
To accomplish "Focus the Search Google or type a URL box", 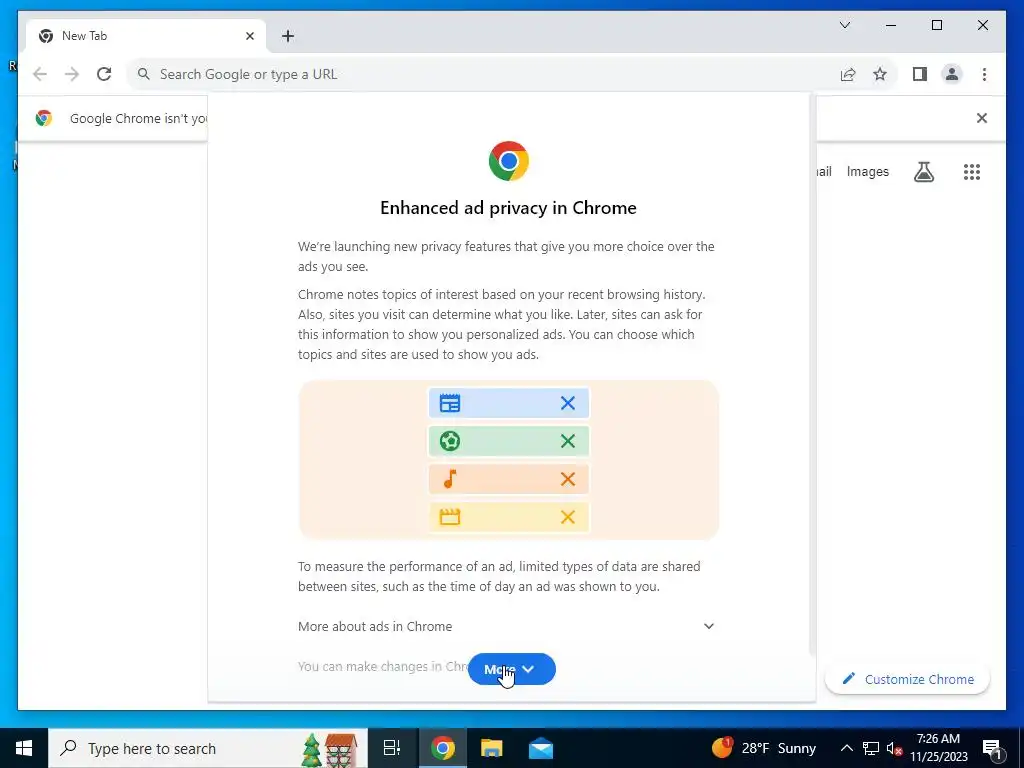I will point(483,74).
